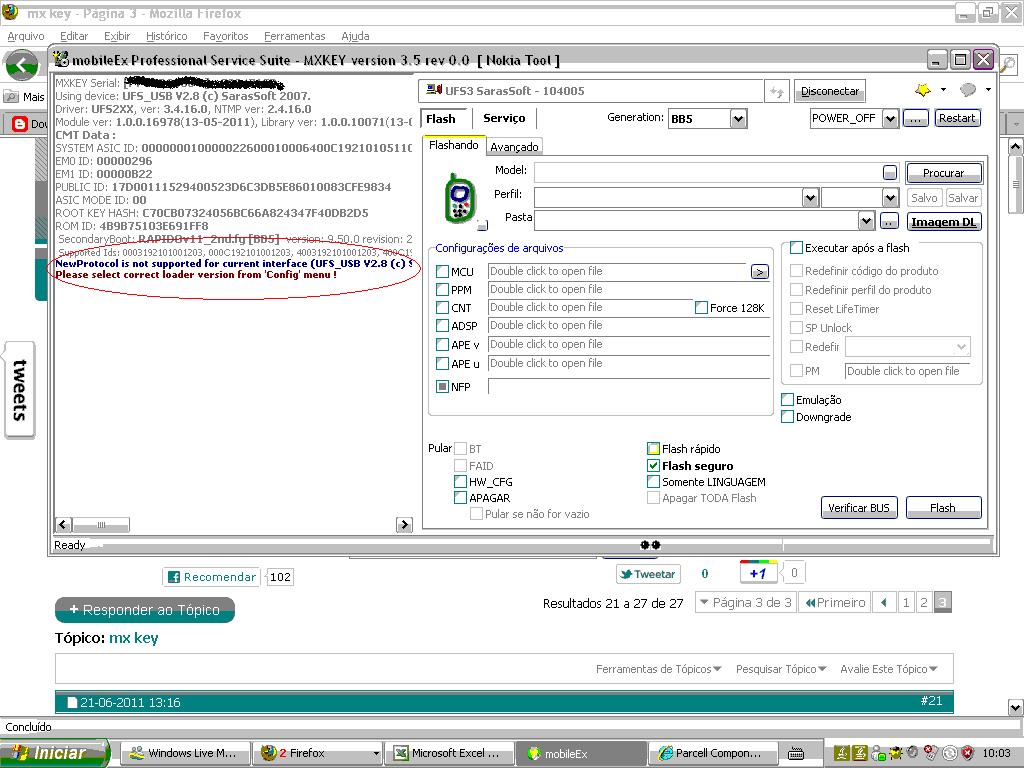Click the Model input field

click(x=716, y=172)
